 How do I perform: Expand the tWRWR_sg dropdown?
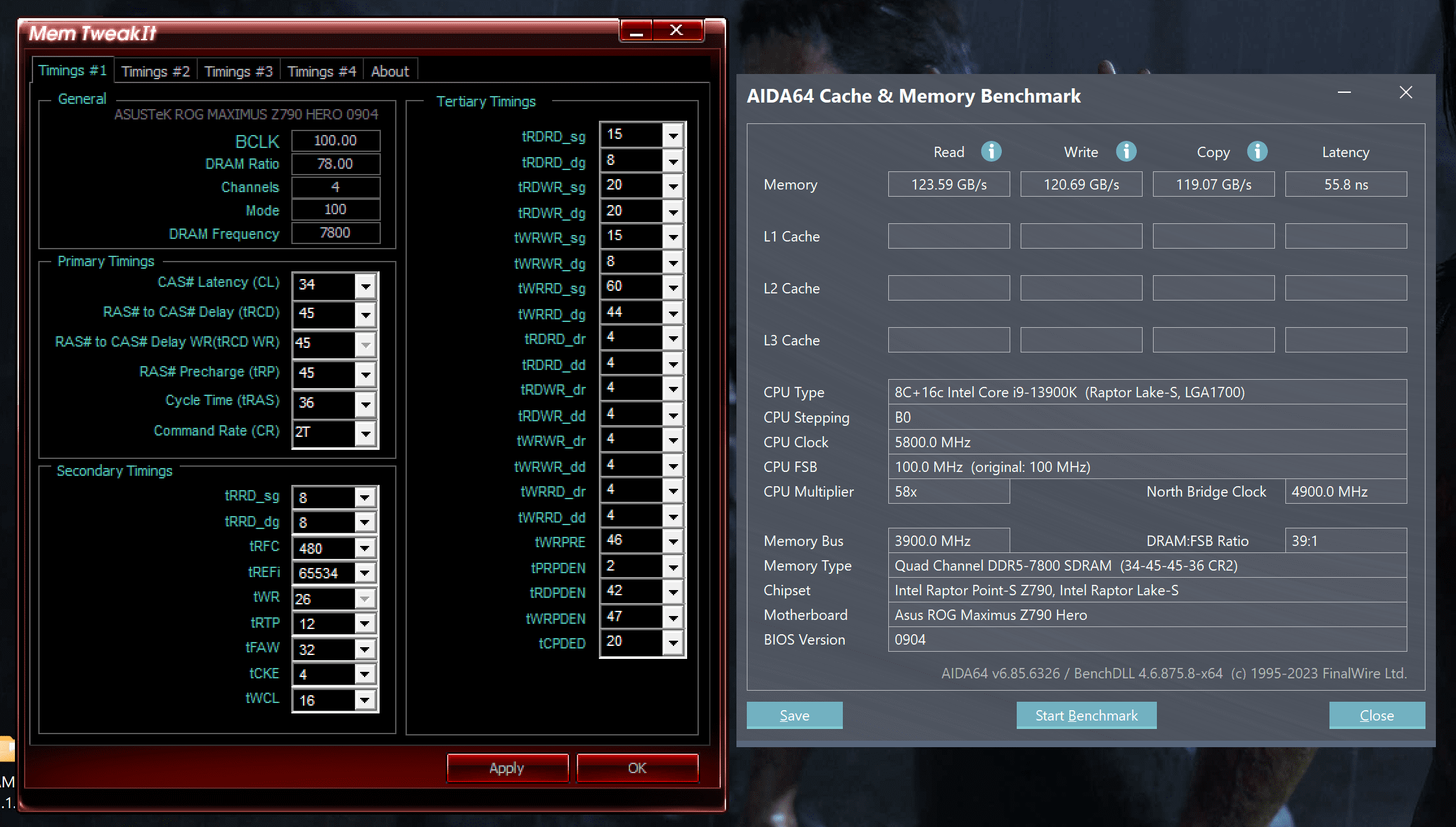pyautogui.click(x=673, y=237)
